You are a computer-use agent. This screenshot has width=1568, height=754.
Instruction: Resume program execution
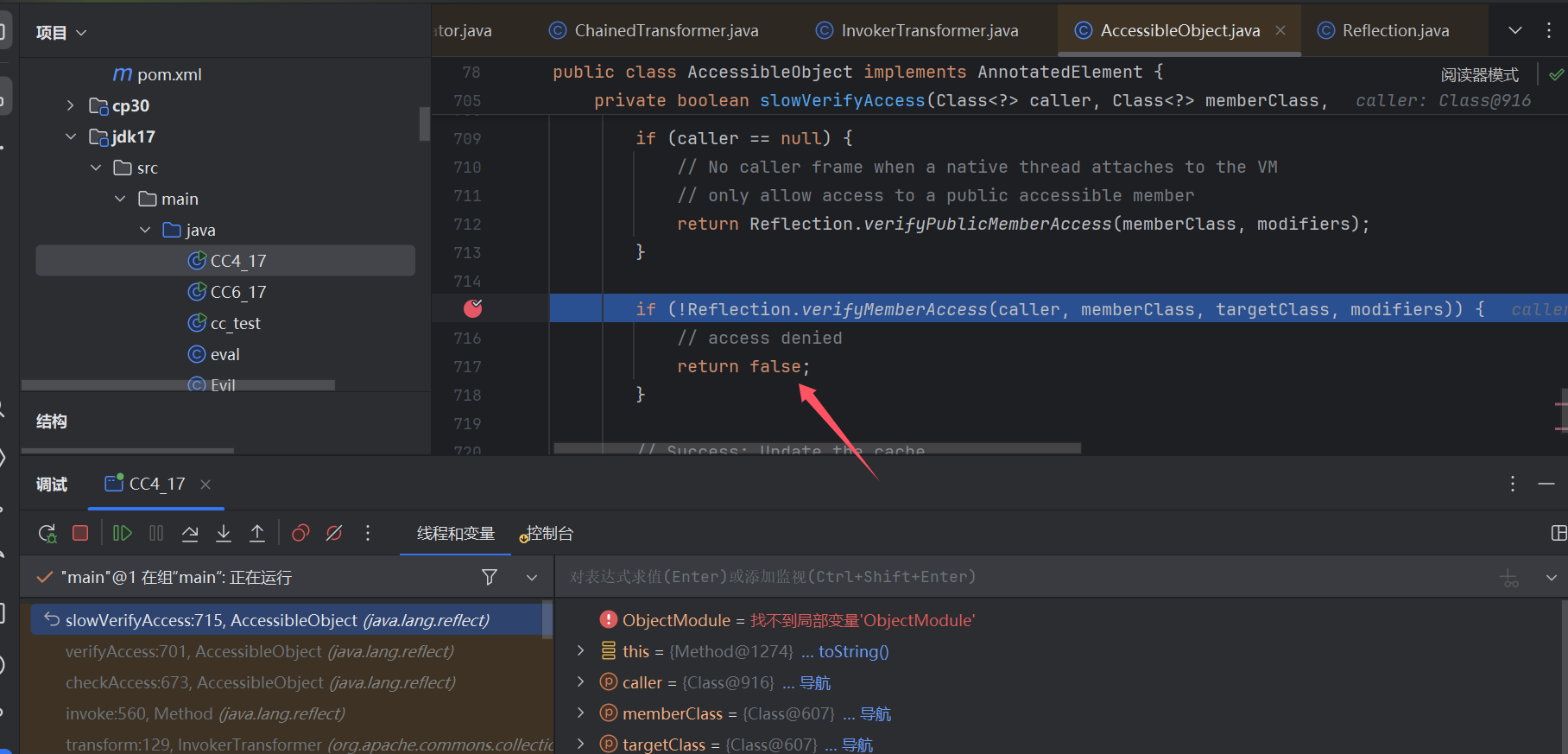[123, 534]
